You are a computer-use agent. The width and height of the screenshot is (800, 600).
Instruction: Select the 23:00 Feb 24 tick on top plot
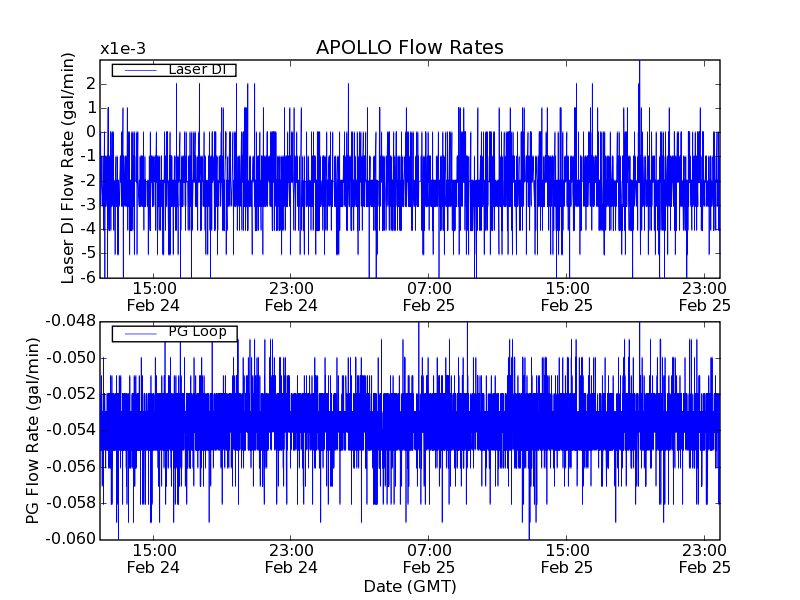tap(291, 296)
